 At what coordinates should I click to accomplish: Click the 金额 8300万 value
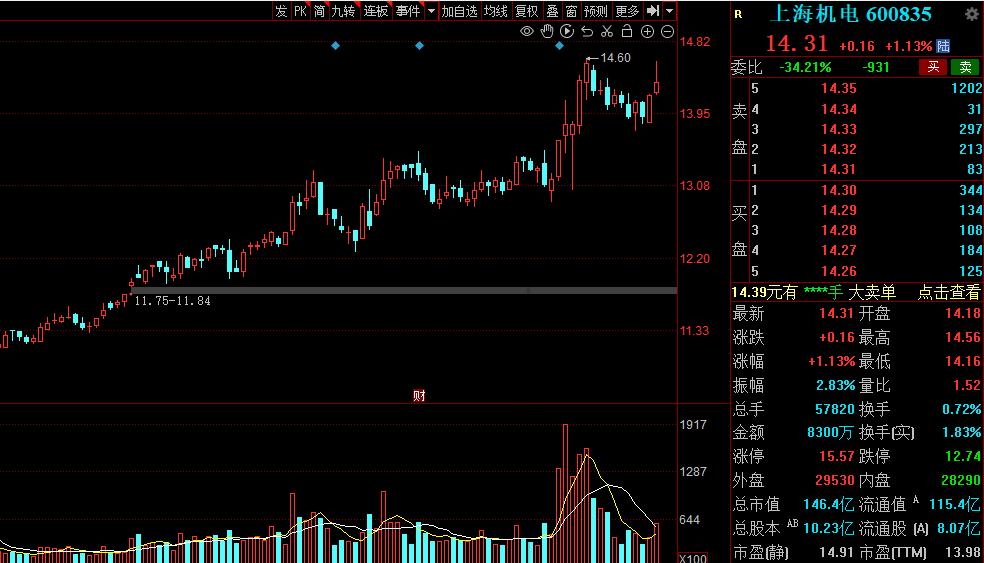point(830,432)
